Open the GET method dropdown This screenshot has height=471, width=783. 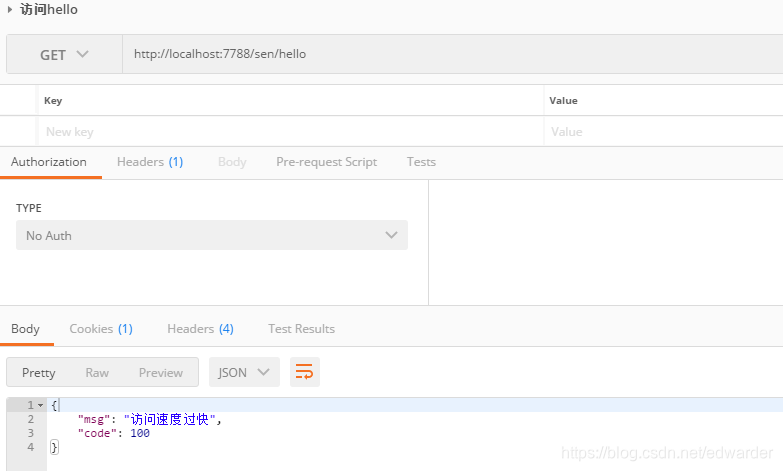64,54
